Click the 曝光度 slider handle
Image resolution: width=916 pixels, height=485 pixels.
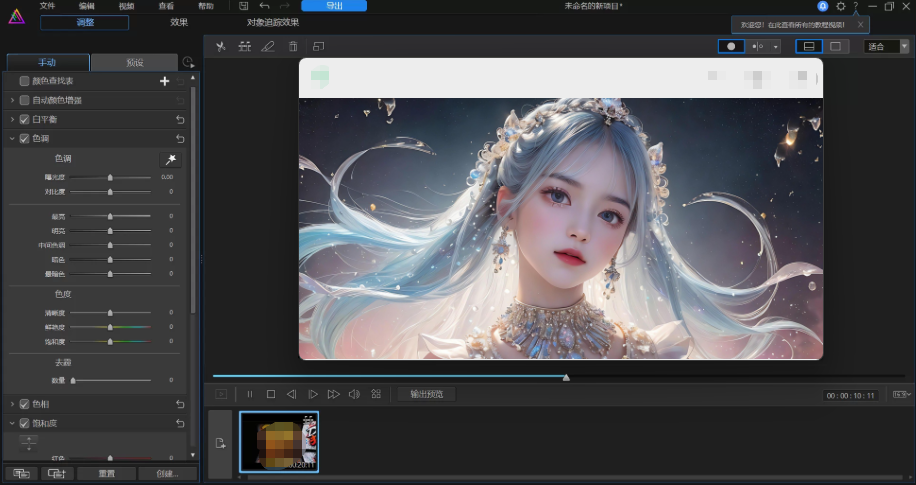pos(110,177)
